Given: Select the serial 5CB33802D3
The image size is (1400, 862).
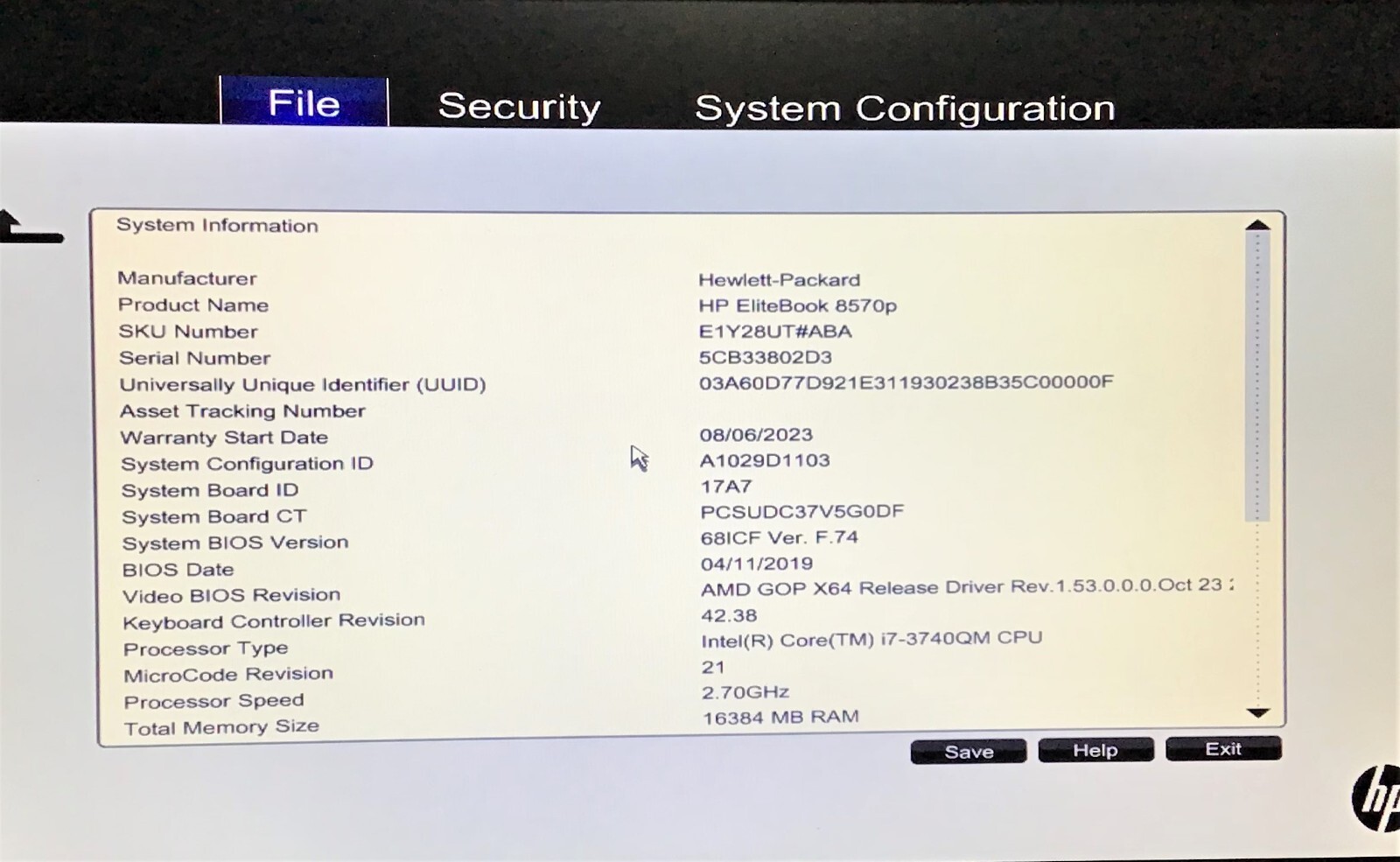Looking at the screenshot, I should (765, 357).
